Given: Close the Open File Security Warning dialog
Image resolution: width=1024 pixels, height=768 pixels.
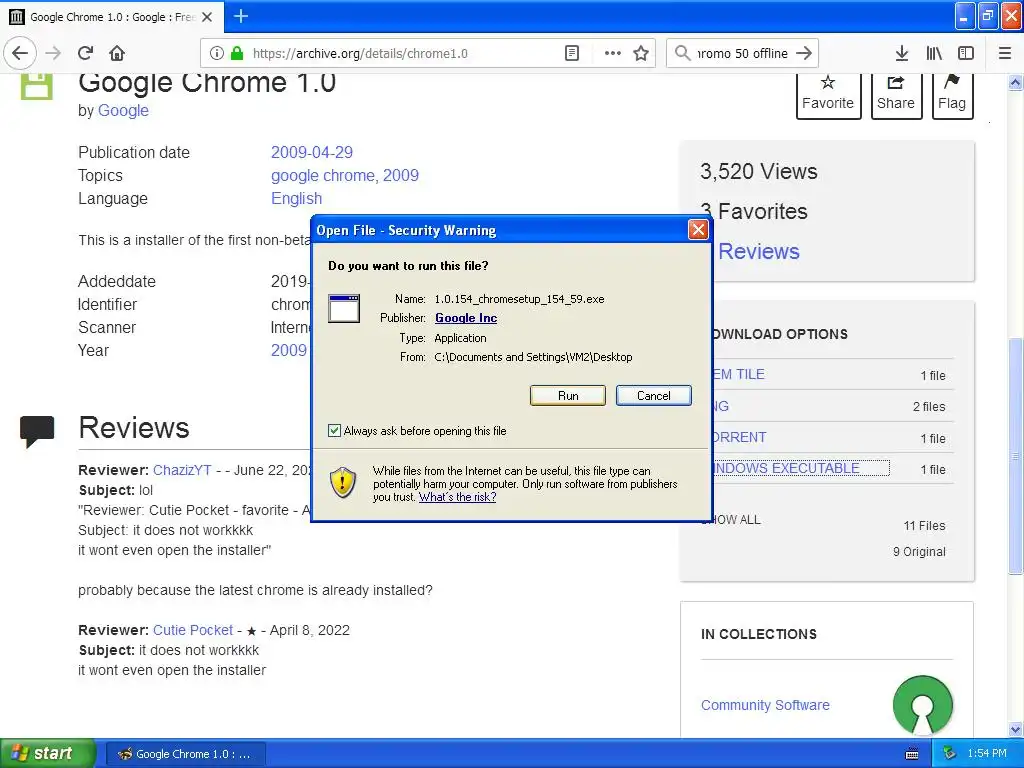Looking at the screenshot, I should [698, 230].
